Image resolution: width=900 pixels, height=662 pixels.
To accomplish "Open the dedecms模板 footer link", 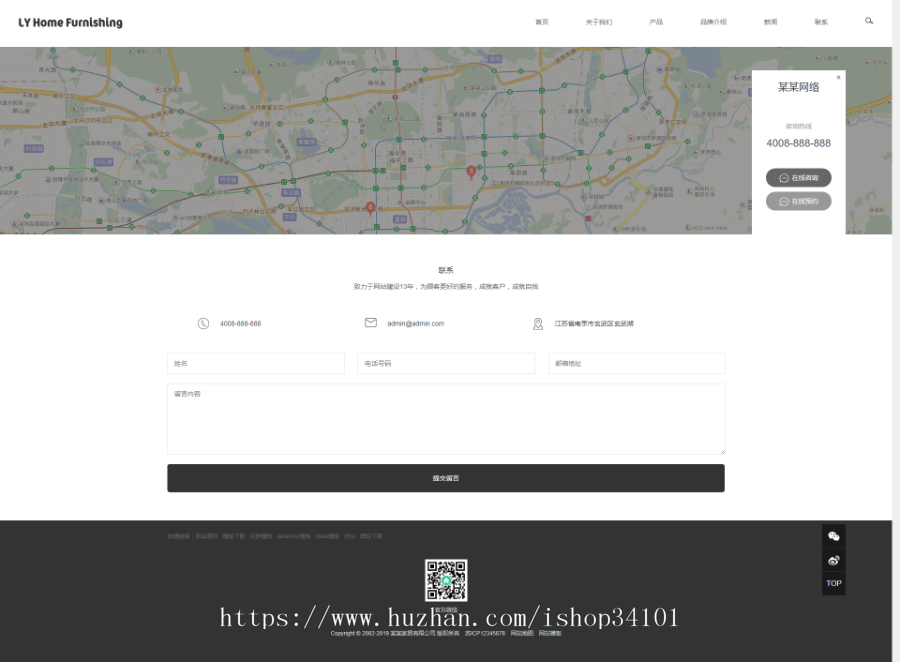I will point(292,536).
